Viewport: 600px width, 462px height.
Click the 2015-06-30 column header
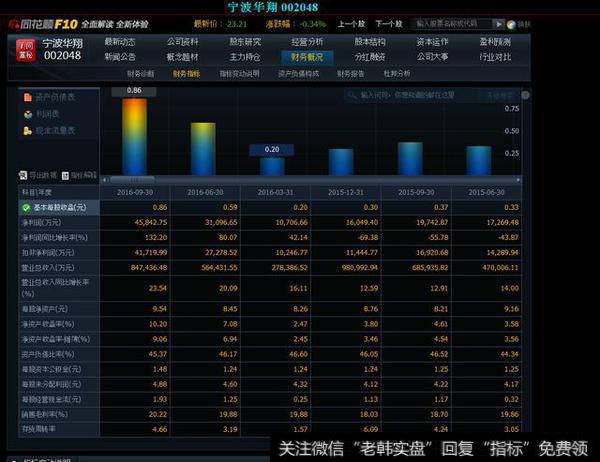point(486,192)
